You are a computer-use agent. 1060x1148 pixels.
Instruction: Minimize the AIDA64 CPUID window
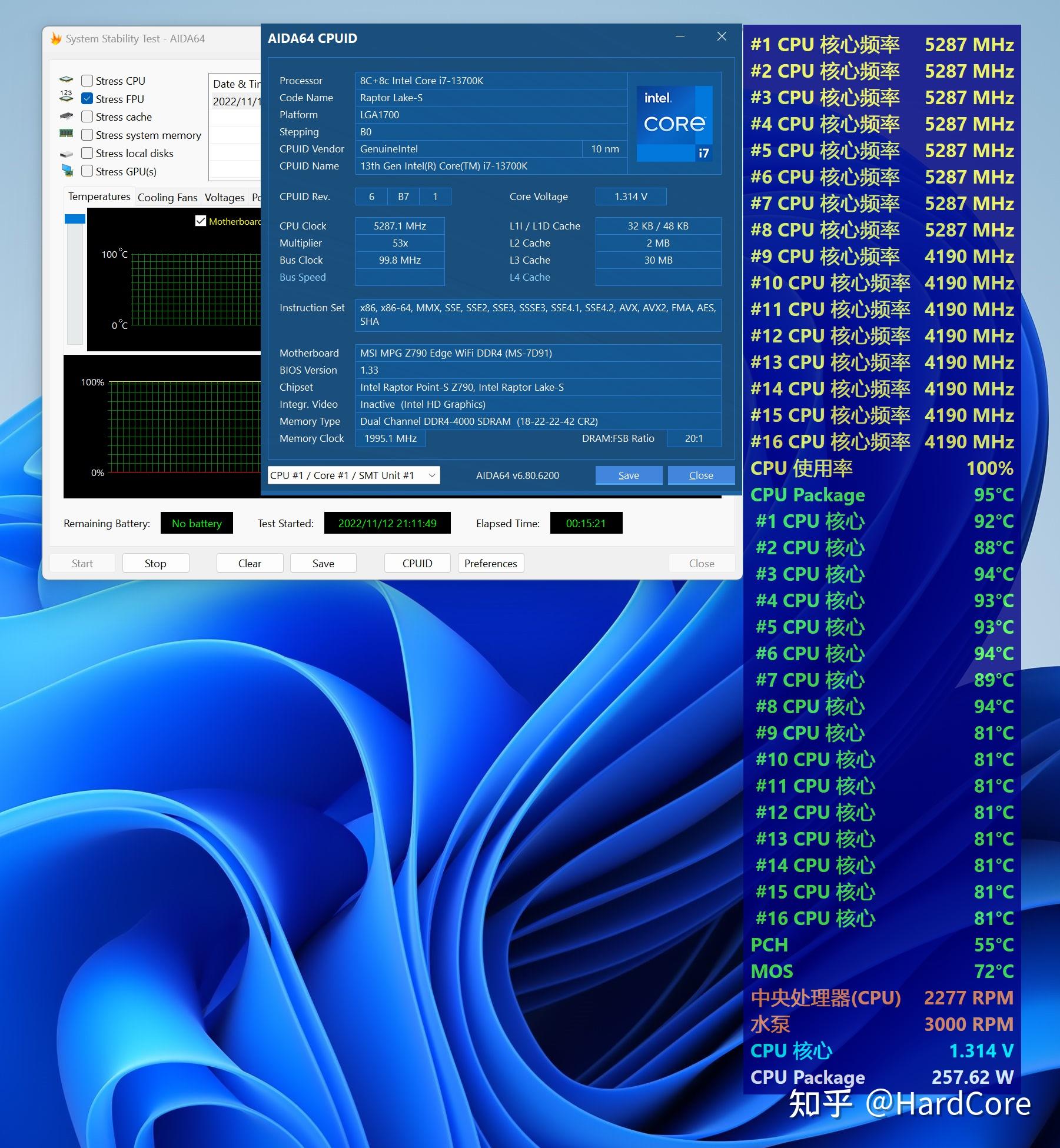pos(680,36)
